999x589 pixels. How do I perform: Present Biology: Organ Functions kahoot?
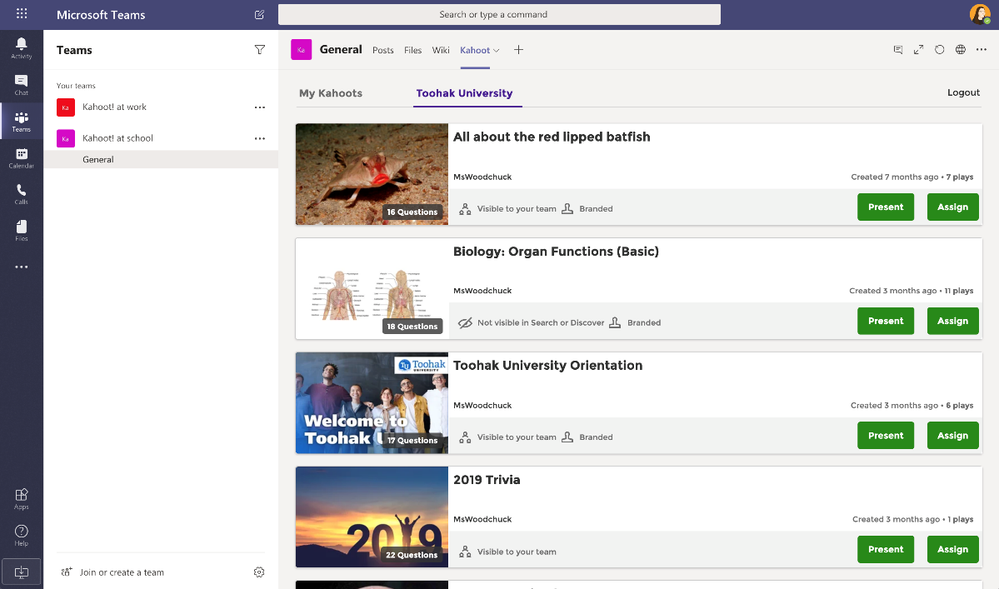coord(886,321)
